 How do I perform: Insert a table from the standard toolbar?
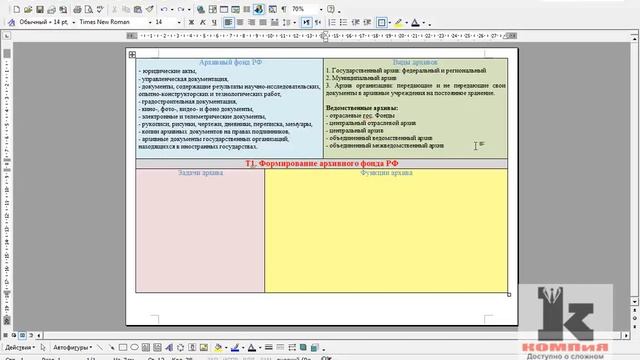click(x=224, y=9)
